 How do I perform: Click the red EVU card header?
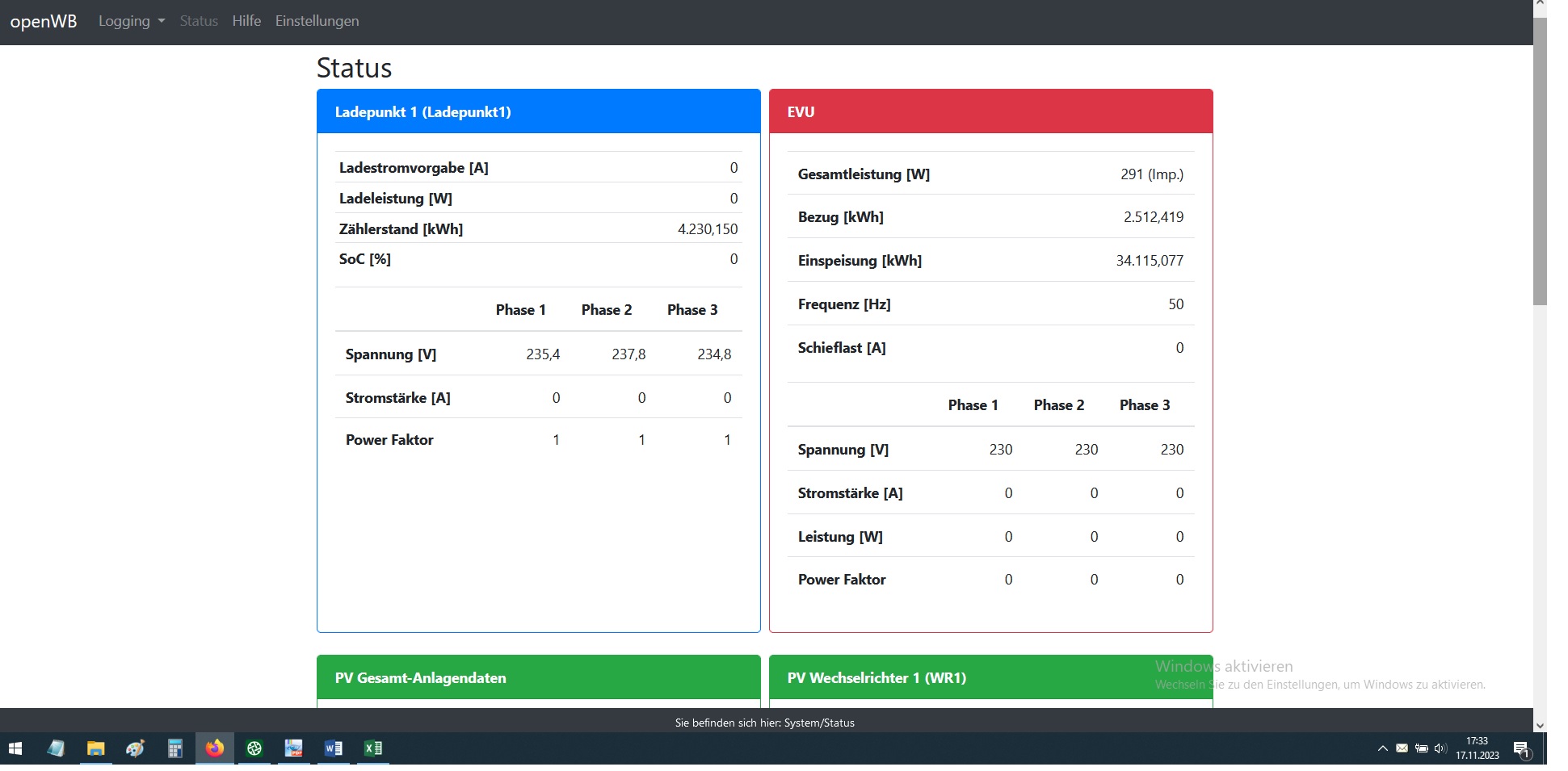point(991,111)
